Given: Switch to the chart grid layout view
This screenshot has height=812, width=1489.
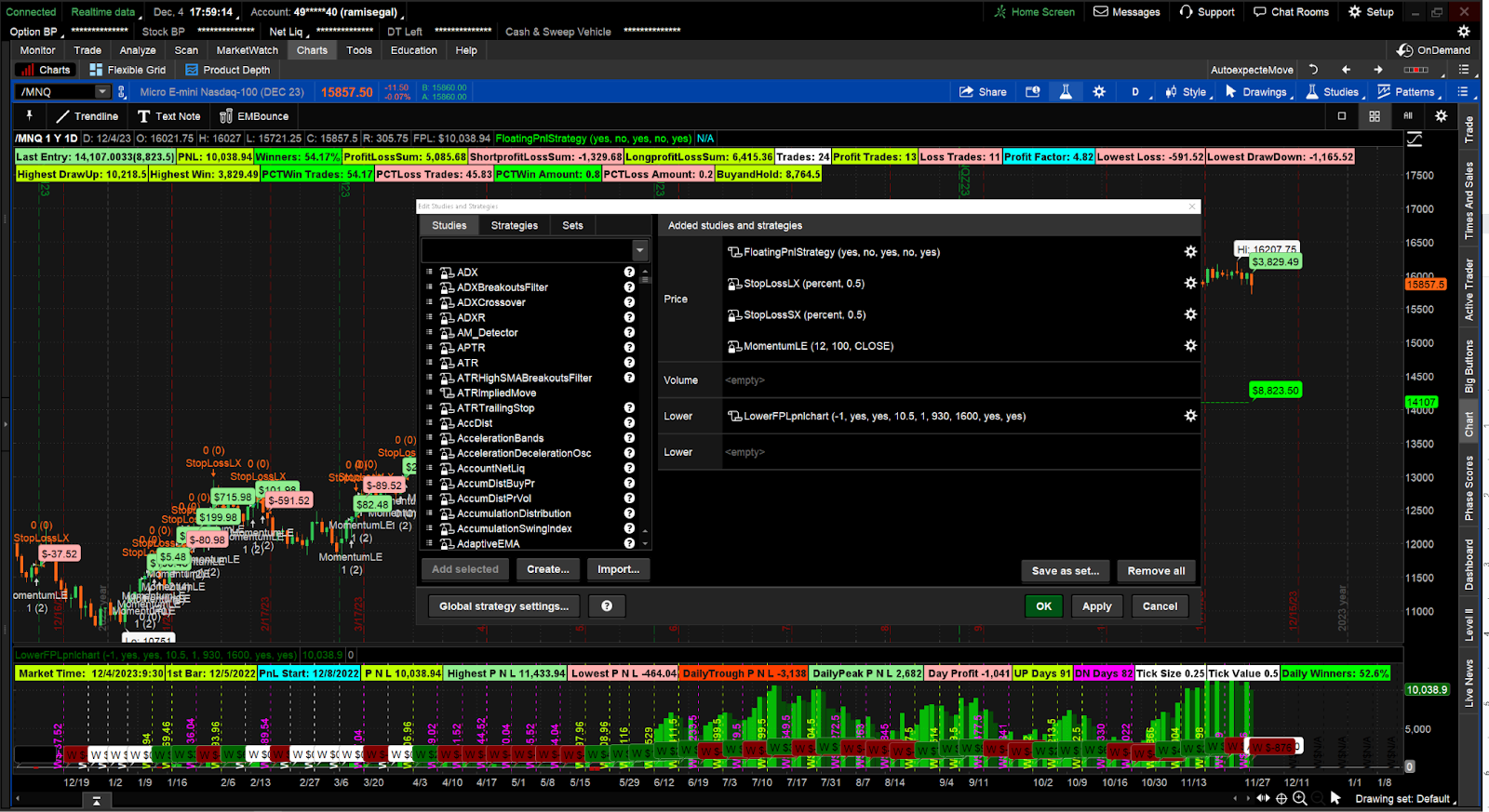Looking at the screenshot, I should pyautogui.click(x=1374, y=116).
